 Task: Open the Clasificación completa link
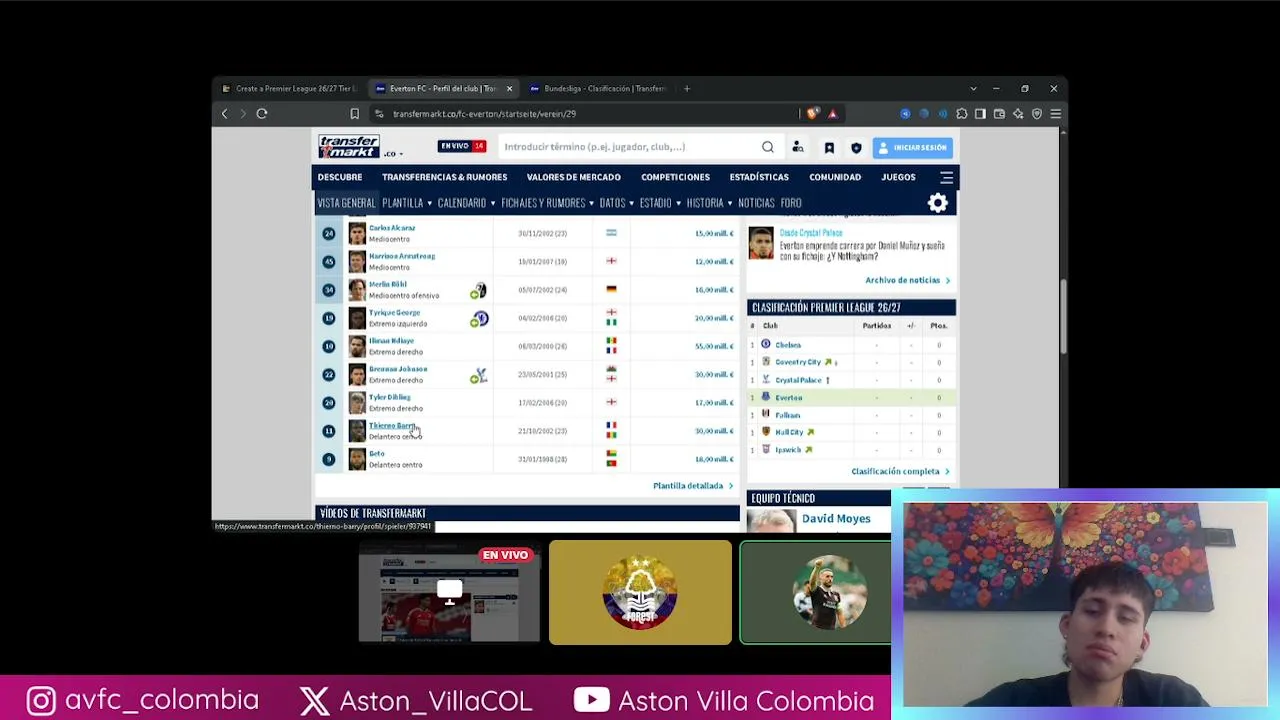pyautogui.click(x=900, y=471)
